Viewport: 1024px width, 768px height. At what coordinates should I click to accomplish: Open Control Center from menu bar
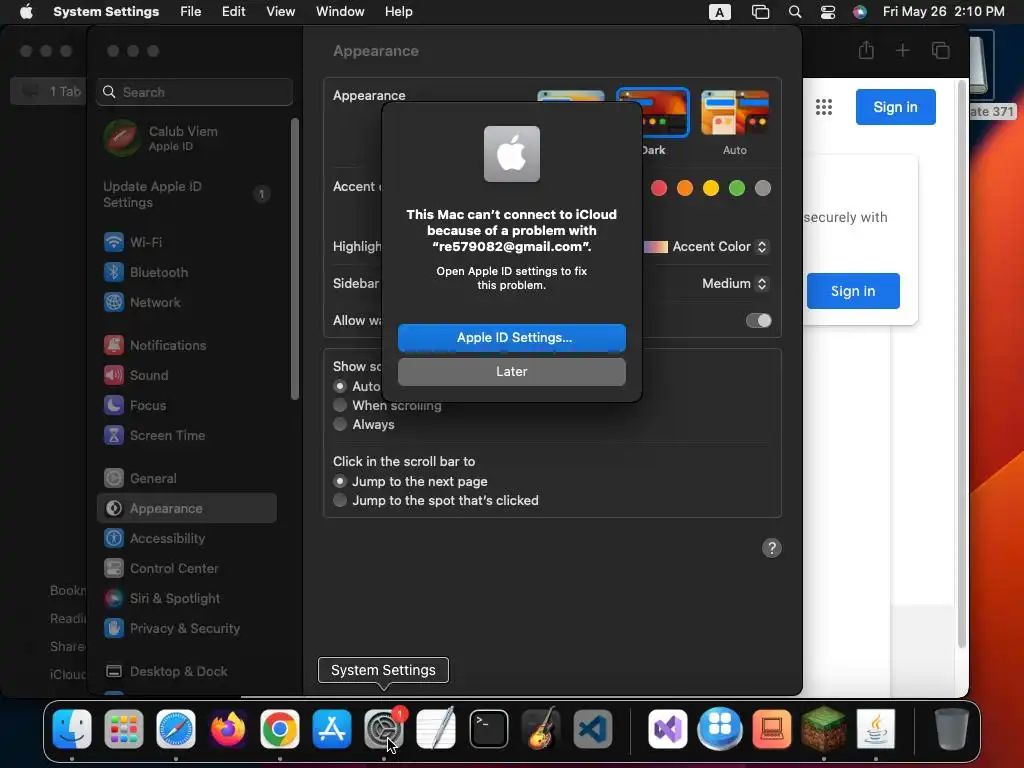(x=827, y=12)
